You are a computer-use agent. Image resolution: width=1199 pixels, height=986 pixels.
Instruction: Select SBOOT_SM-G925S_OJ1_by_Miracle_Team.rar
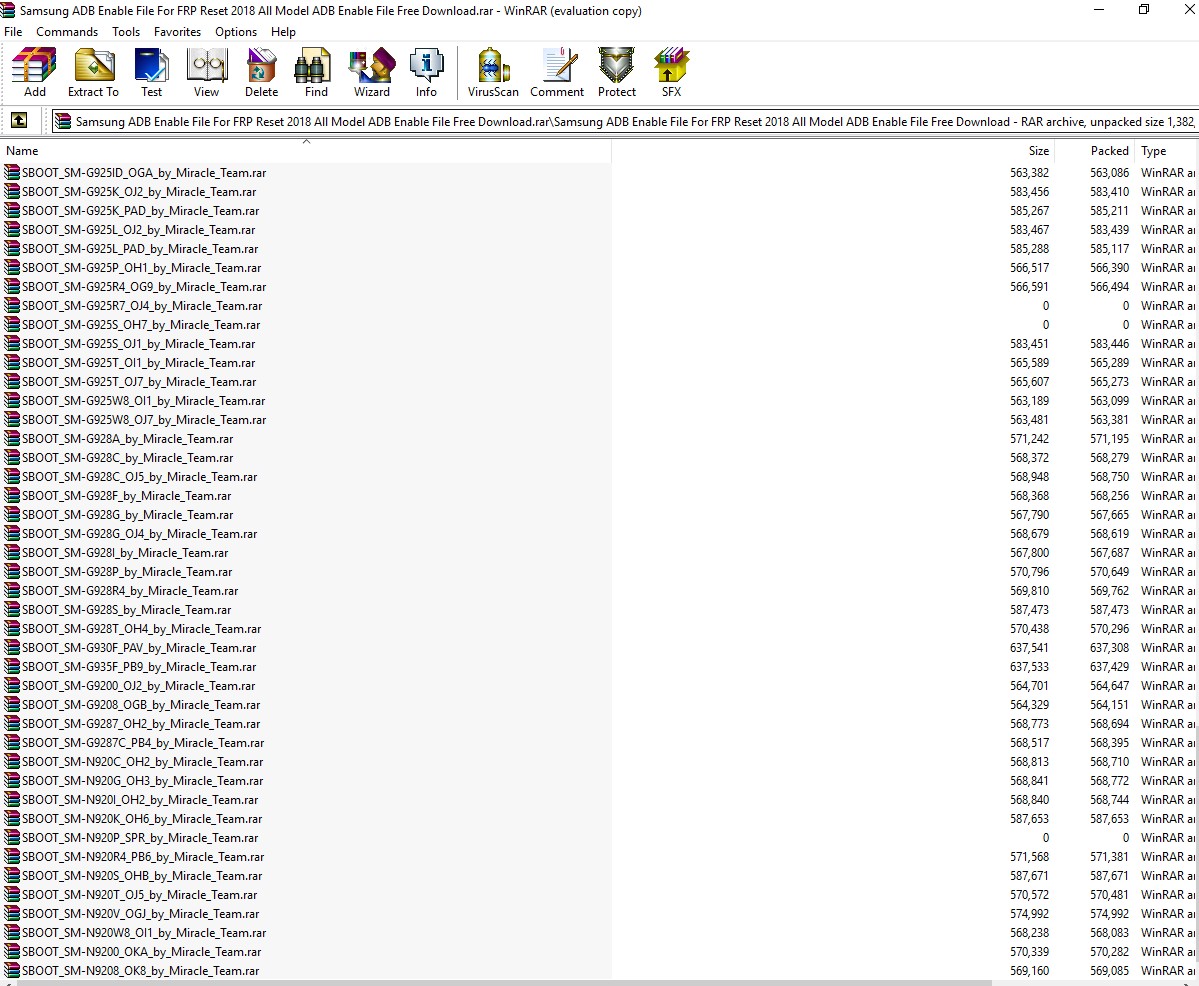point(138,344)
